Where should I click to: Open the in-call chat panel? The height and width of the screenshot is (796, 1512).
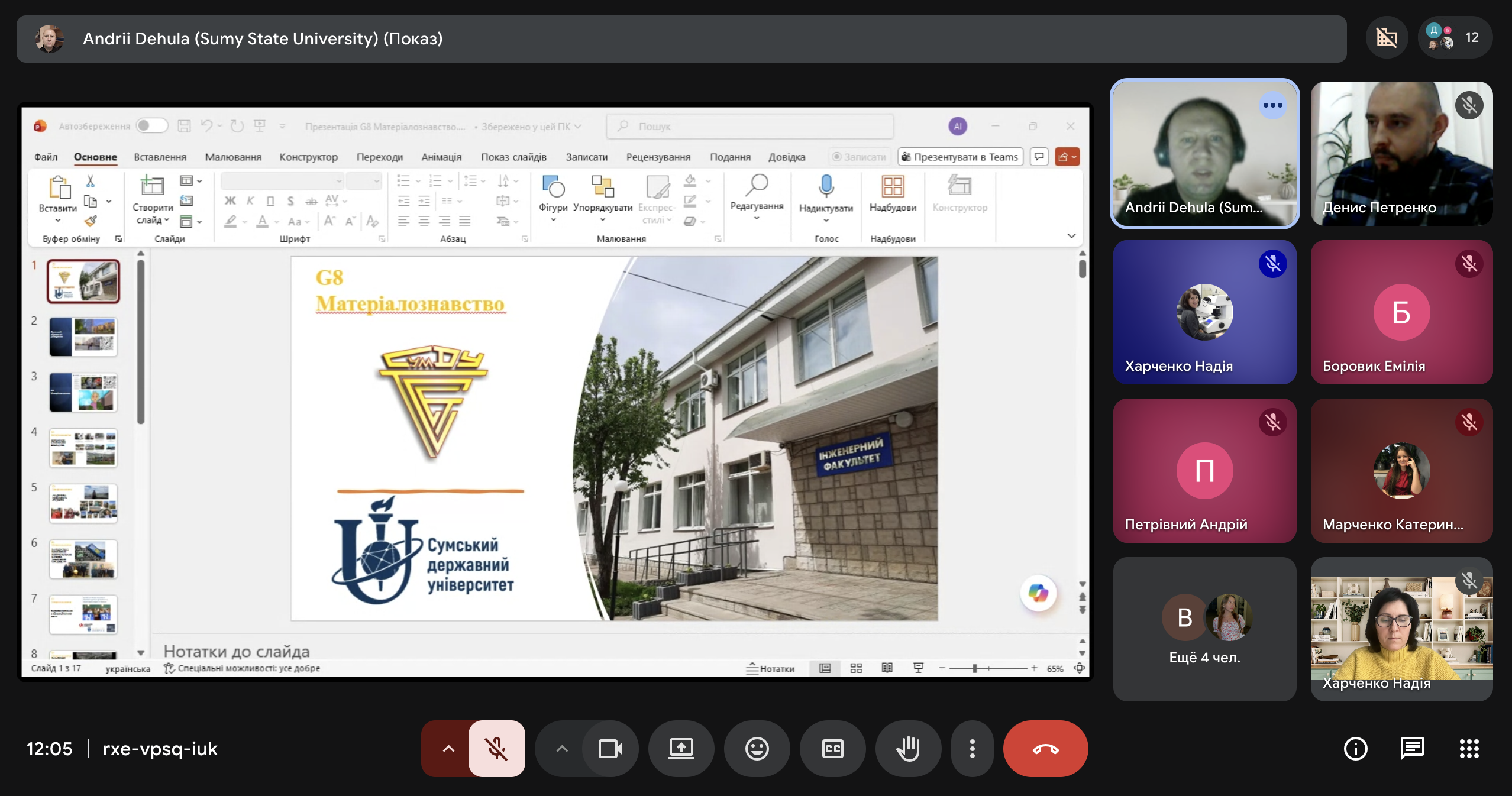pyautogui.click(x=1412, y=749)
